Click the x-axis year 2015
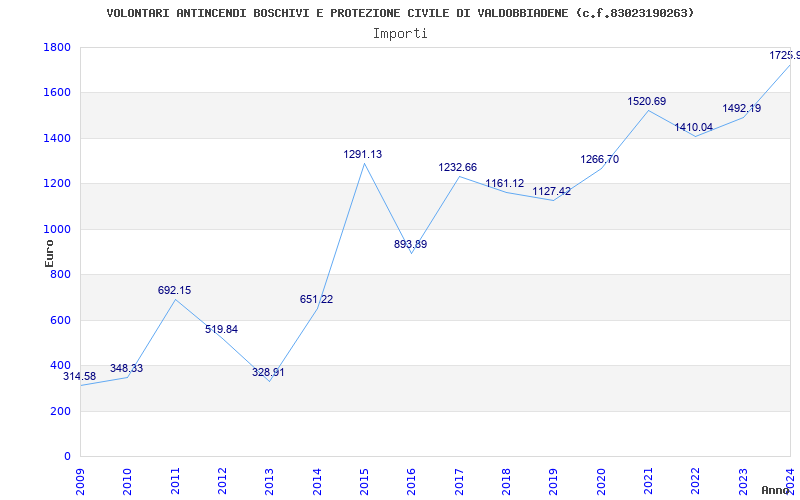 click(364, 481)
